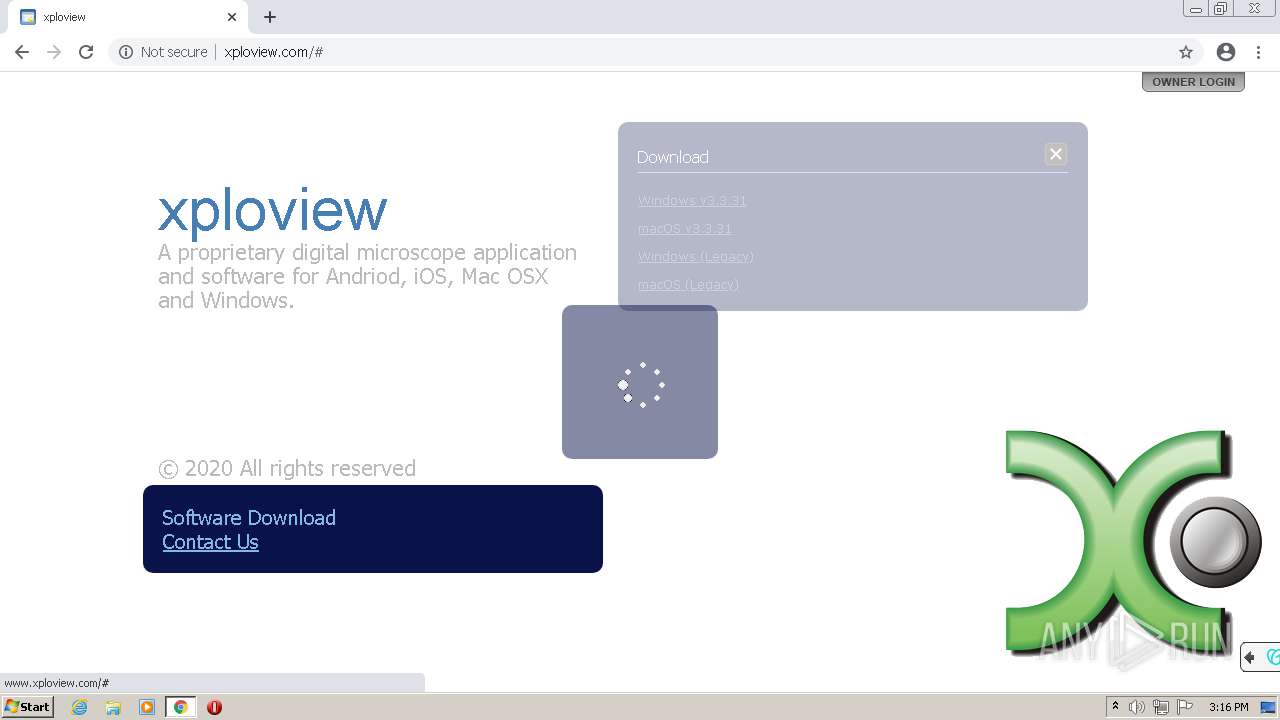1280x720 pixels.
Task: Click the xploview heading text
Action: pyautogui.click(x=272, y=210)
